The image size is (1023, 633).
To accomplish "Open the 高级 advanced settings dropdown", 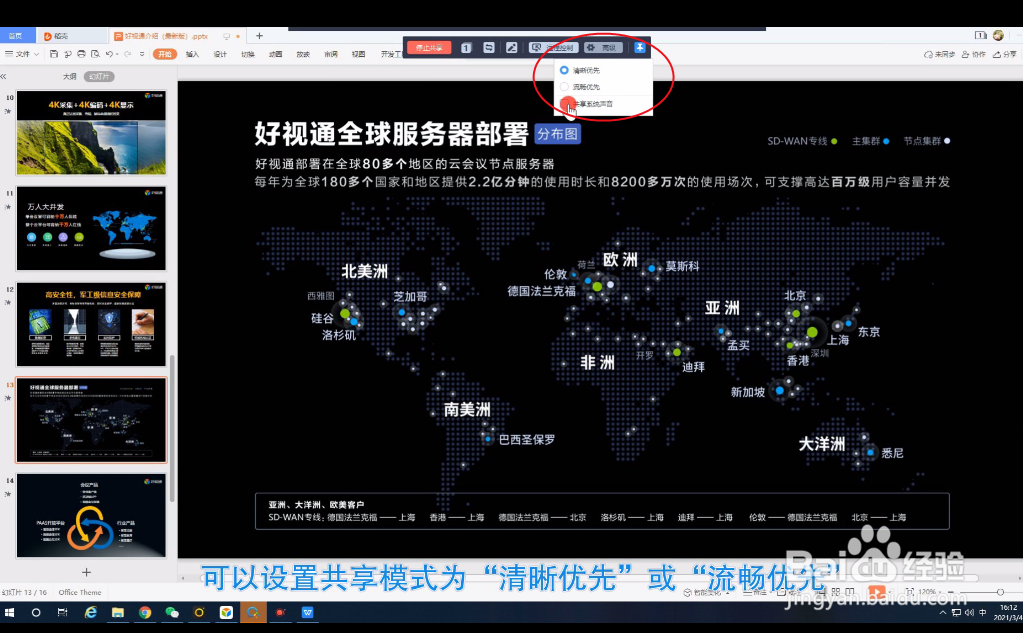I will [x=603, y=48].
